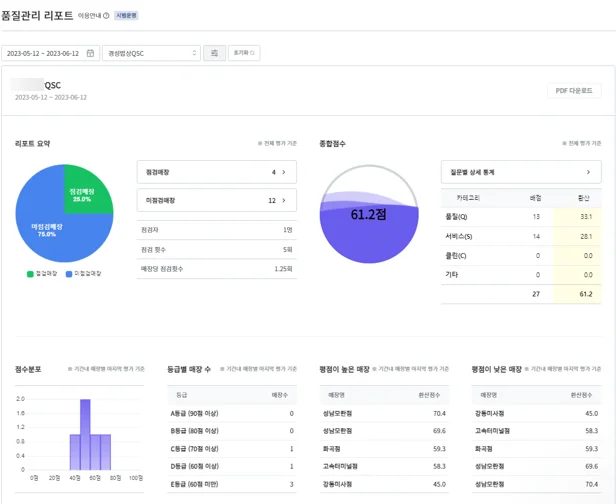Select 고속터미널점 58.3 in 평점이 높은 매장
616x504 pixels.
384,466
